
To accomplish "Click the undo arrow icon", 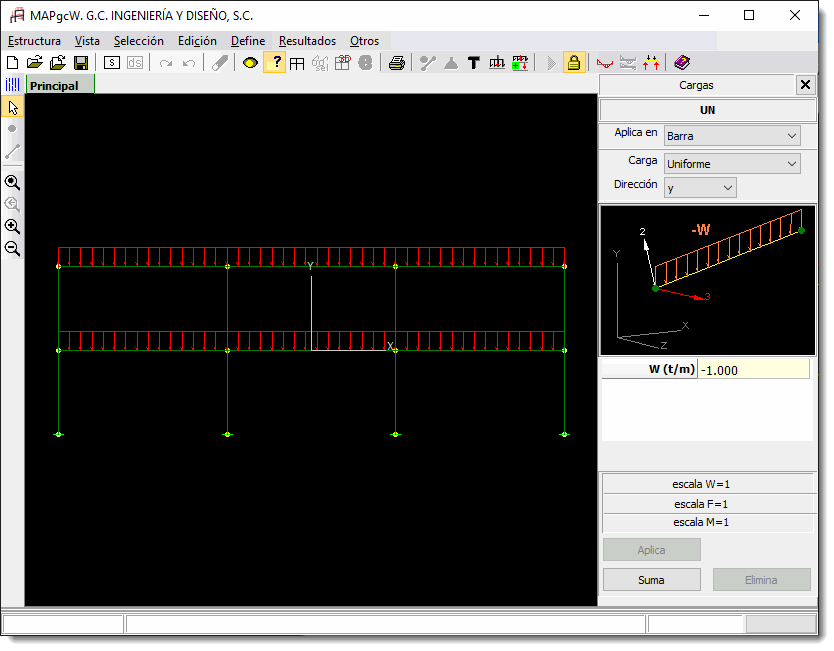I will click(x=189, y=63).
